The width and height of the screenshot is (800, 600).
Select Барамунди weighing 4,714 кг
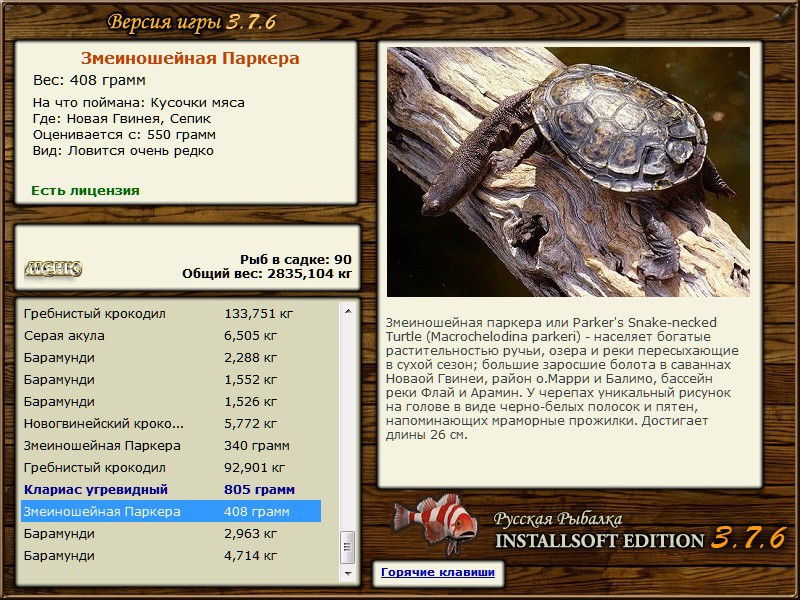point(171,555)
